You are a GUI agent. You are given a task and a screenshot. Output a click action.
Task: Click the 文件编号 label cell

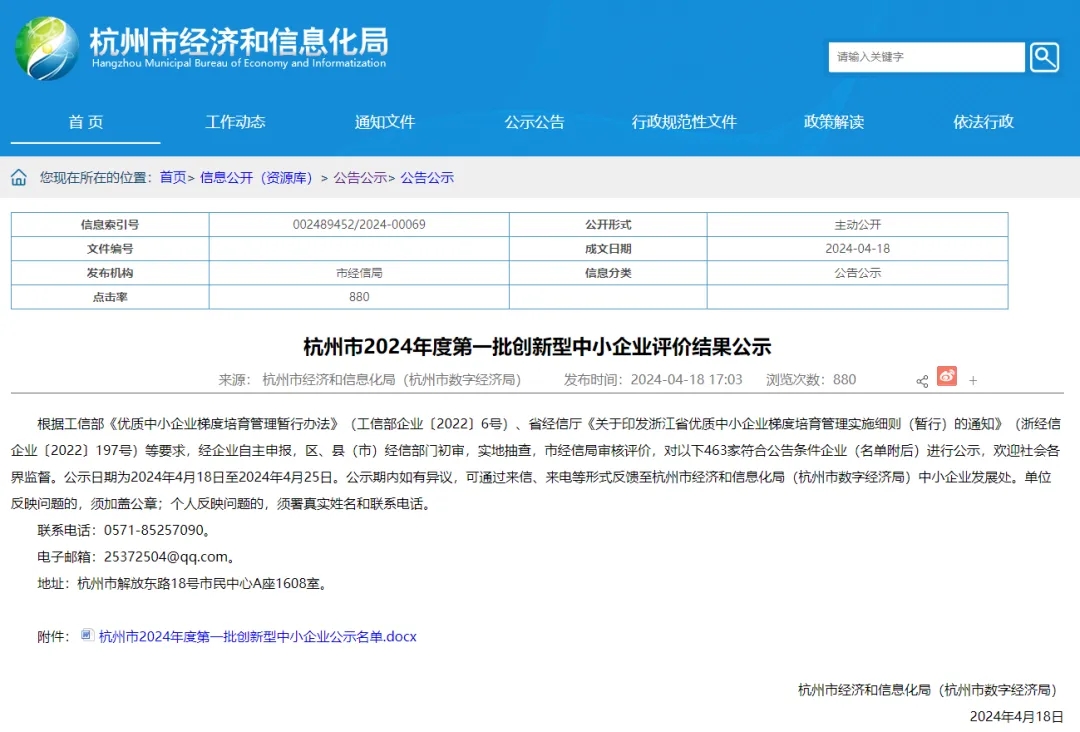(x=110, y=249)
